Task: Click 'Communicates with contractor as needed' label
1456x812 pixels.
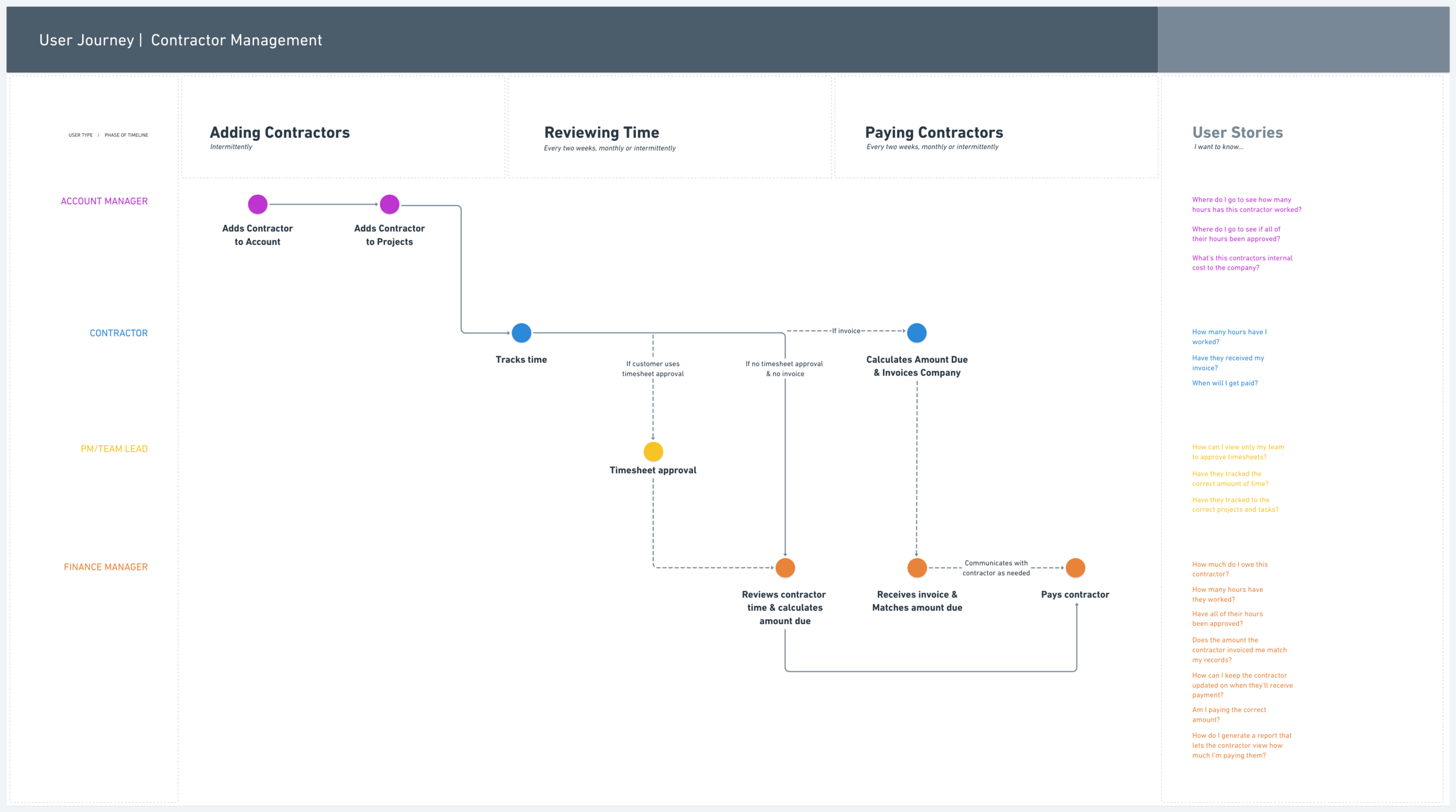Action: (996, 568)
